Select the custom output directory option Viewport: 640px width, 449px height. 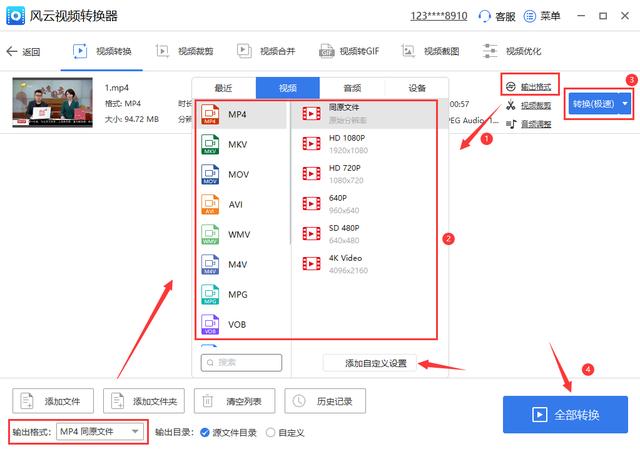click(x=270, y=432)
